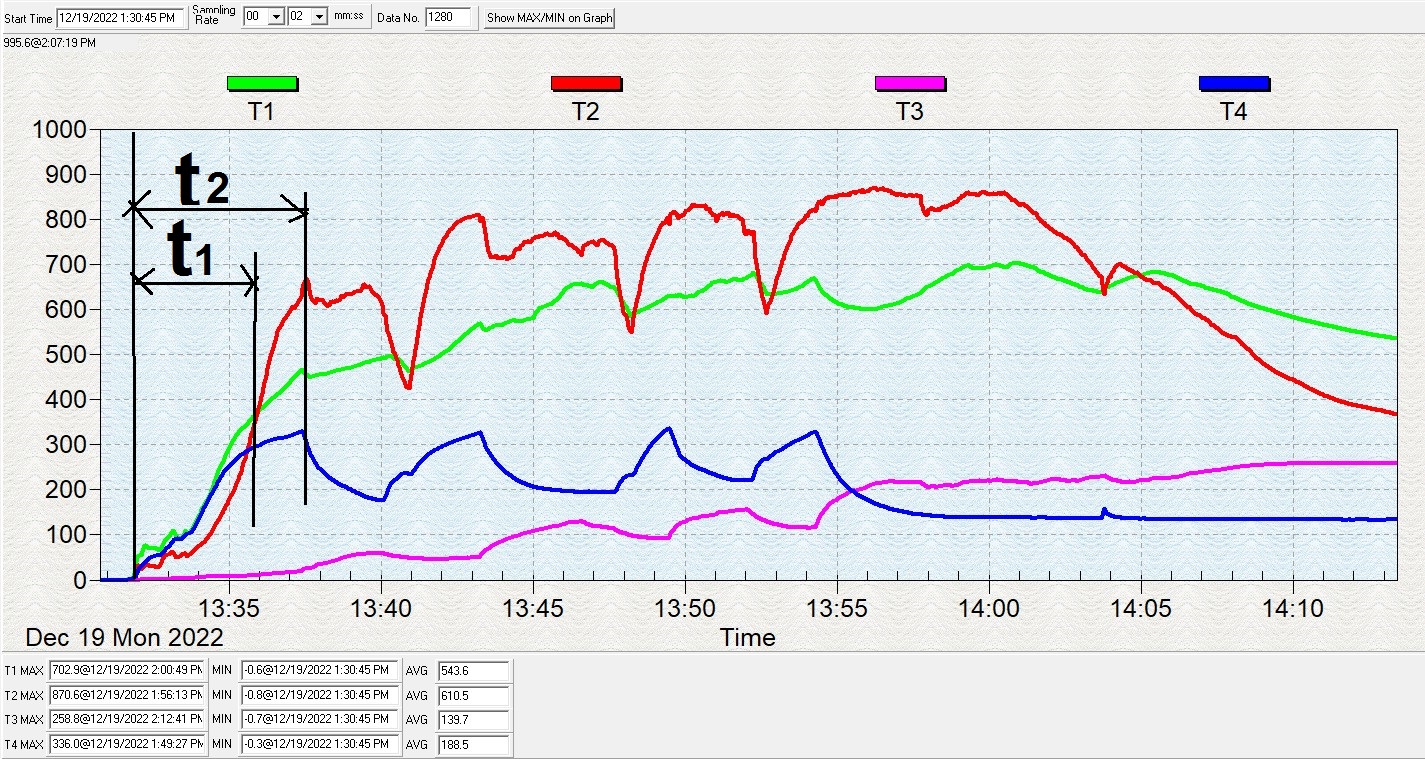Select the T3 AVG field showing 139.7
The width and height of the screenshot is (1425, 759).
click(473, 719)
